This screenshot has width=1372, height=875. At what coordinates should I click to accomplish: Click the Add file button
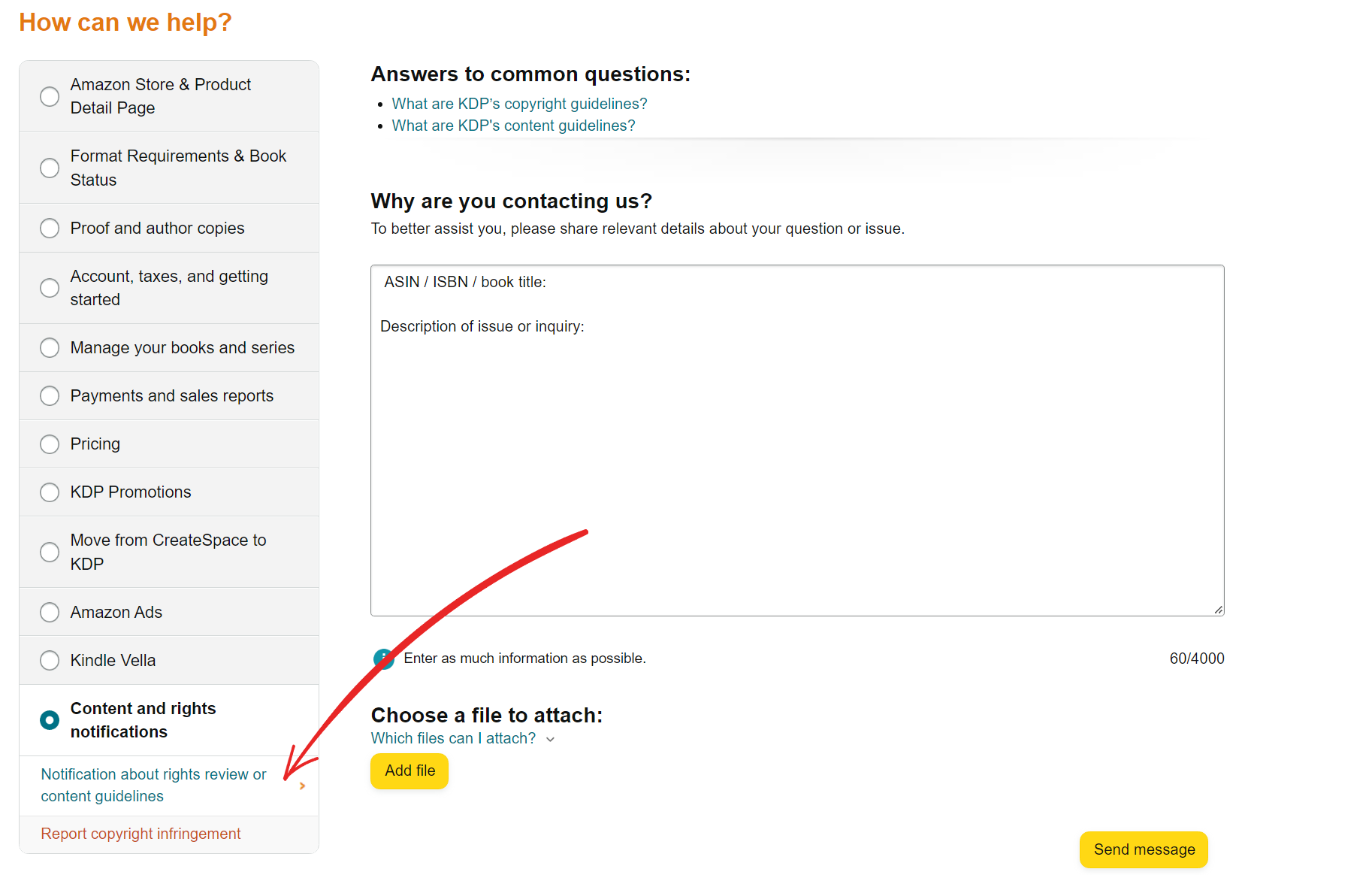409,771
